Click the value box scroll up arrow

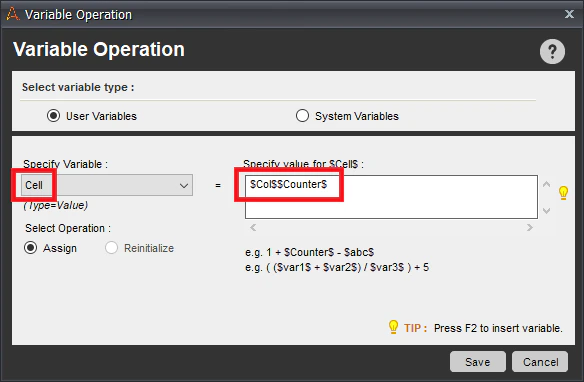tap(546, 184)
